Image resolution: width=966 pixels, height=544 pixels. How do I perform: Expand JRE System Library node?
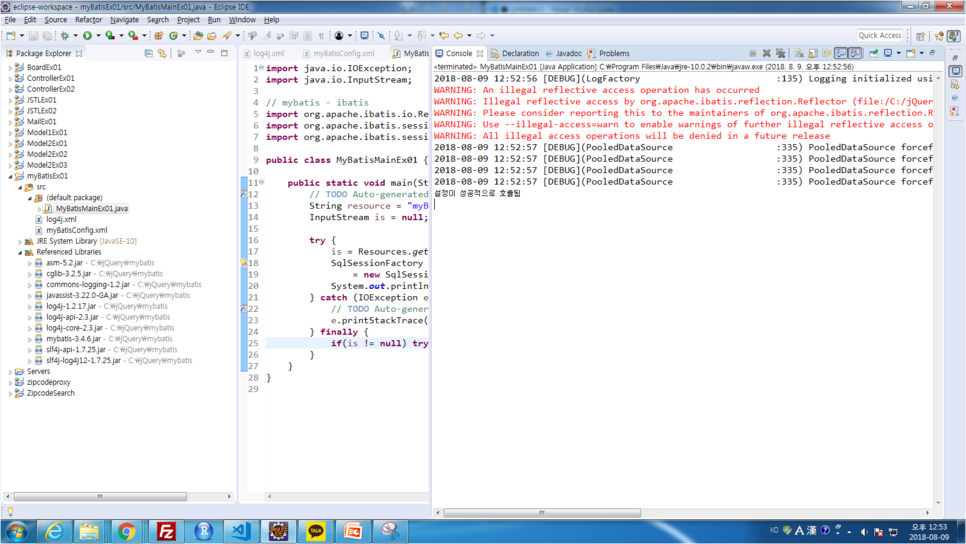coord(20,242)
